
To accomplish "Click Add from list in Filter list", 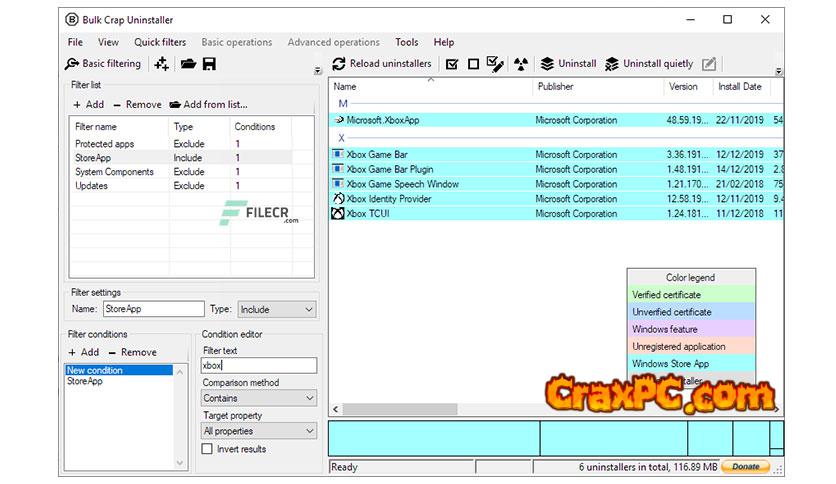I will [x=209, y=104].
